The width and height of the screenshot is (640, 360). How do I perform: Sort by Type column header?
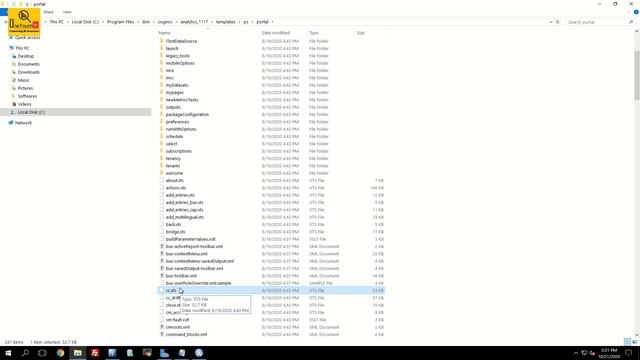point(313,33)
